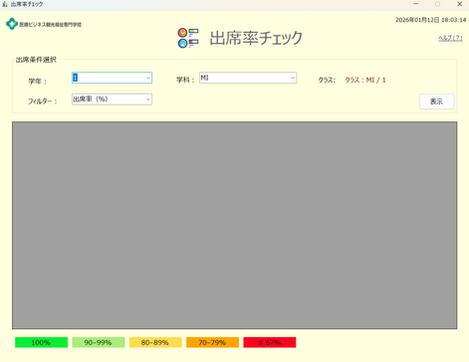Open the 学科 department dropdown showing MI
The height and width of the screenshot is (362, 469).
point(248,78)
